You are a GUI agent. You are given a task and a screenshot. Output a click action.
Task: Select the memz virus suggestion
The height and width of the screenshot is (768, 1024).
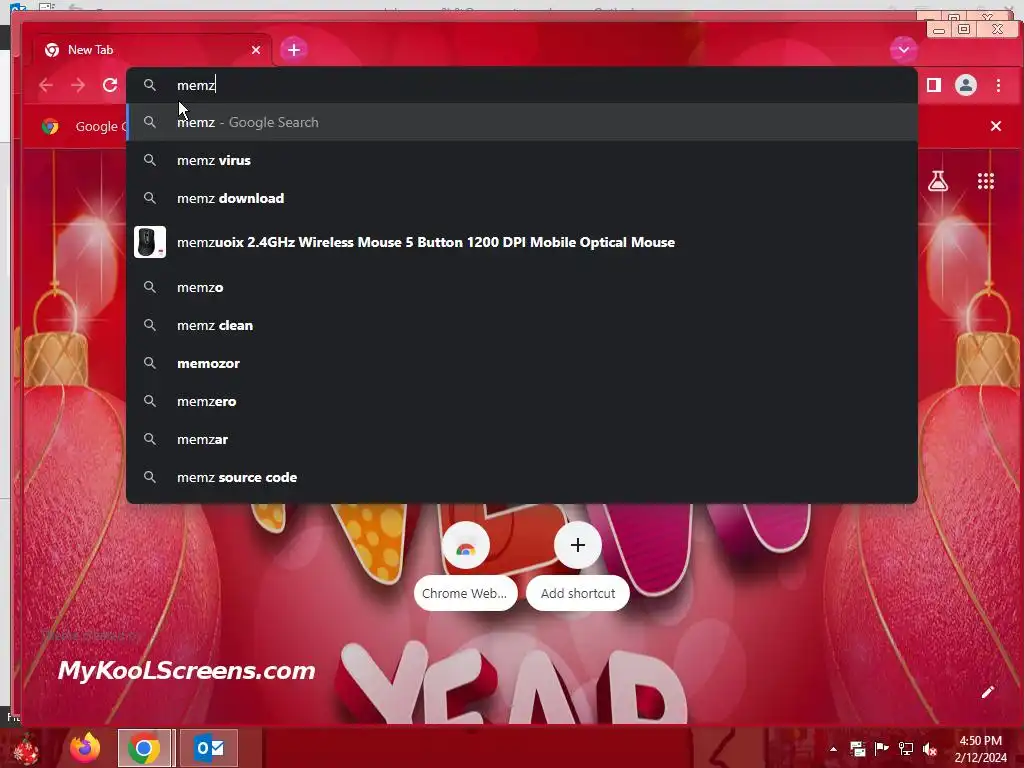point(522,160)
